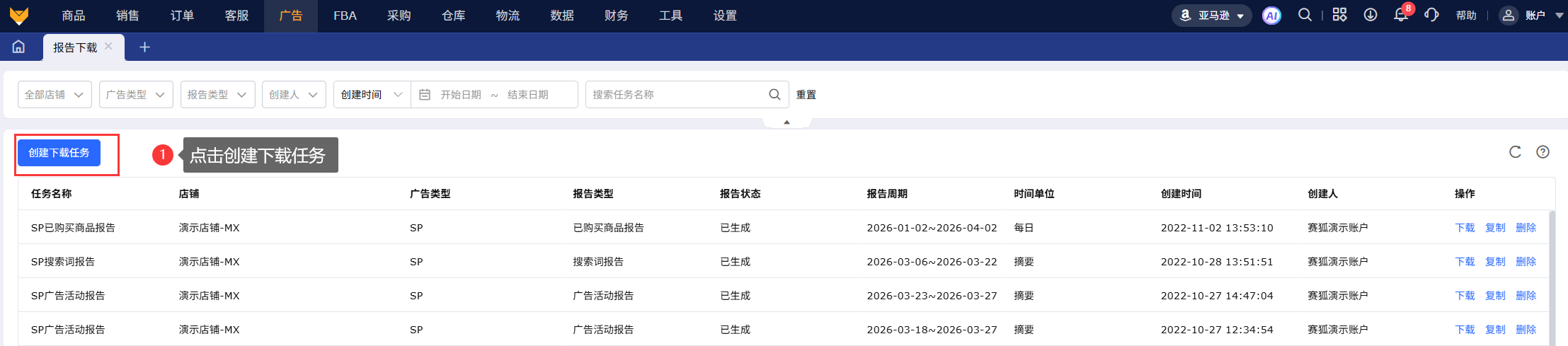Download the report created at 12:34:54
The width and height of the screenshot is (1568, 346).
point(1465,330)
